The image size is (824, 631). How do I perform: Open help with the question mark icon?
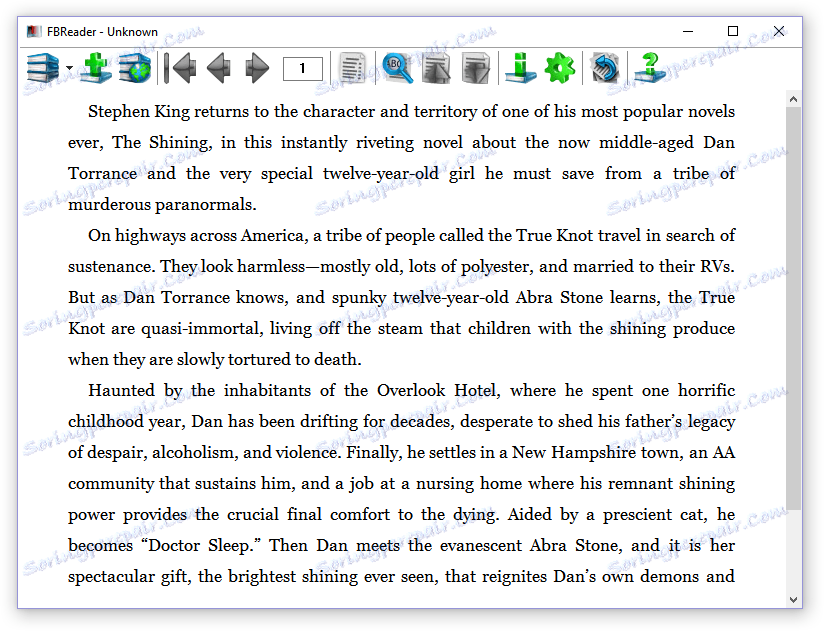[x=650, y=68]
